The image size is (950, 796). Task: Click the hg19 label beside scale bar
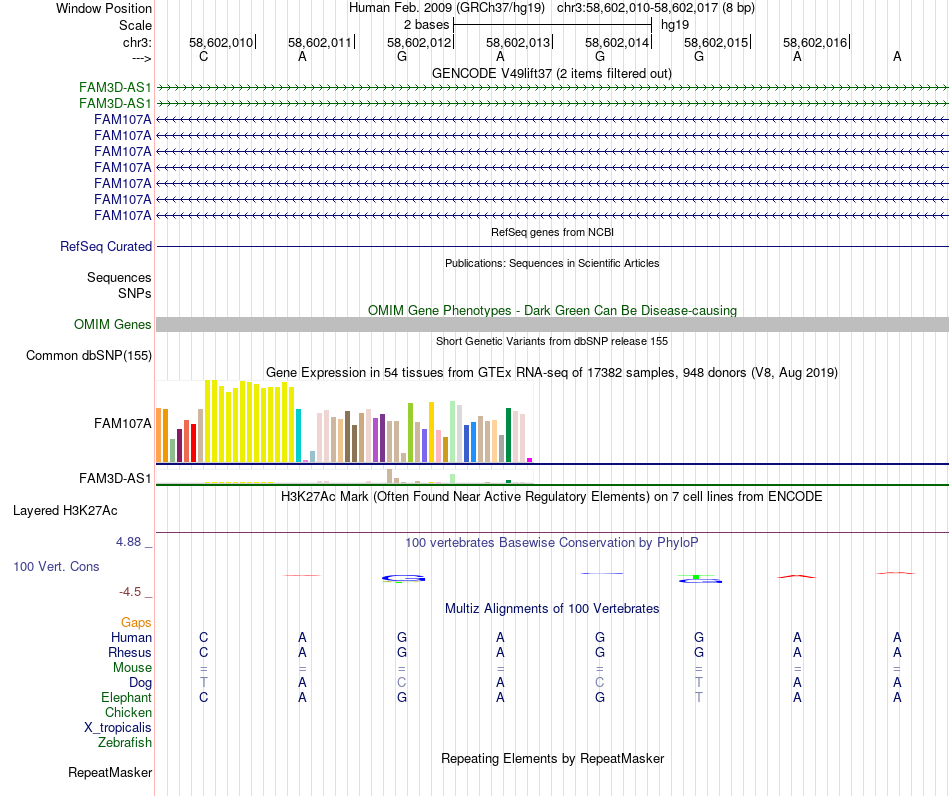(674, 25)
